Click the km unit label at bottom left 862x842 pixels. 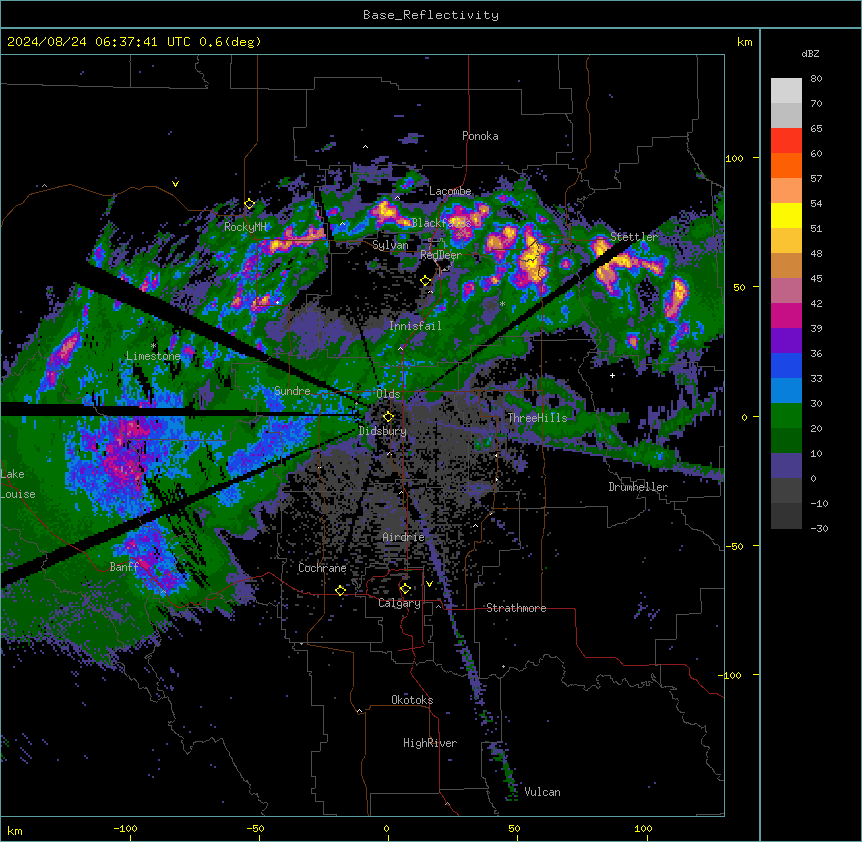(x=15, y=830)
